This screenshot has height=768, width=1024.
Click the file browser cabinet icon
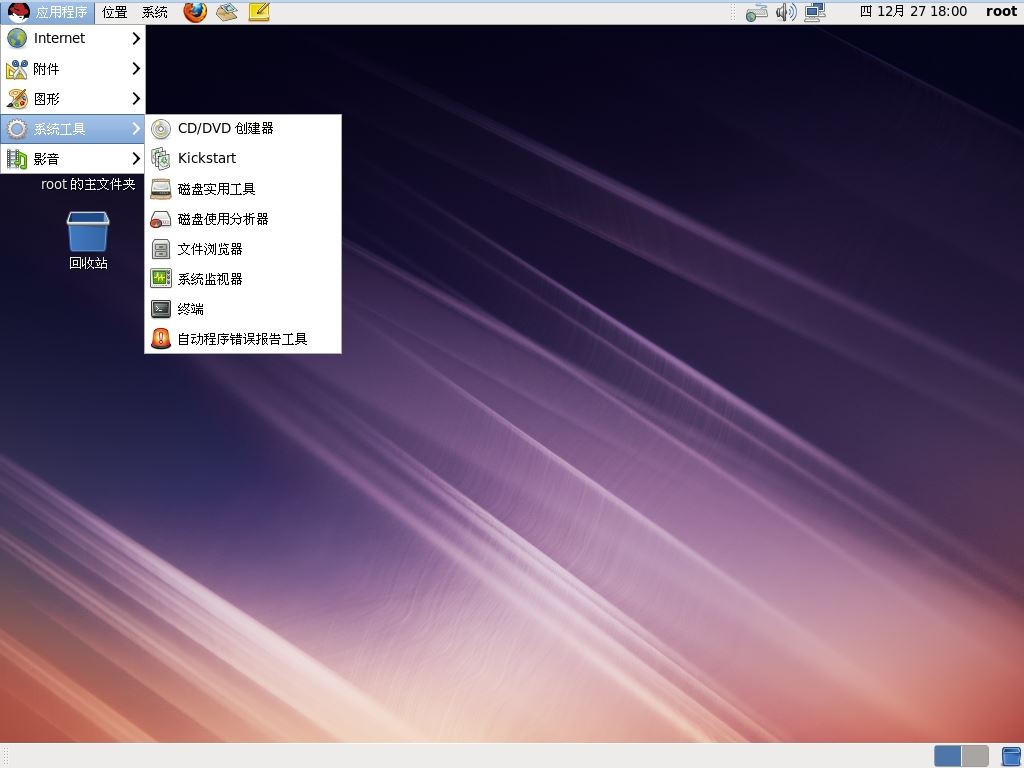pos(161,249)
